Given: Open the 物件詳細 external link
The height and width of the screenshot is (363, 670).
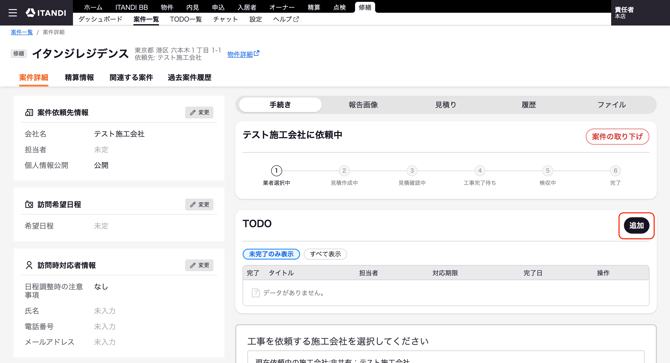Looking at the screenshot, I should point(243,54).
